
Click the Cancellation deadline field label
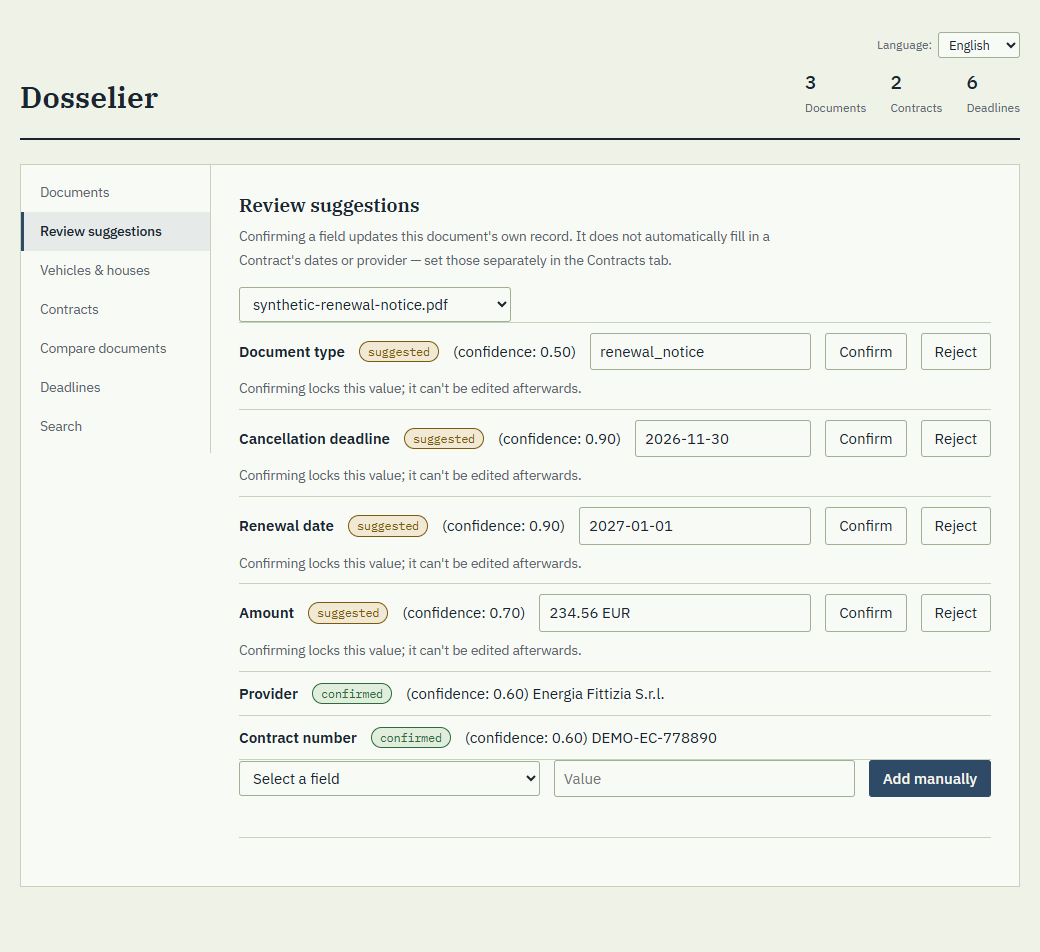tap(314, 439)
